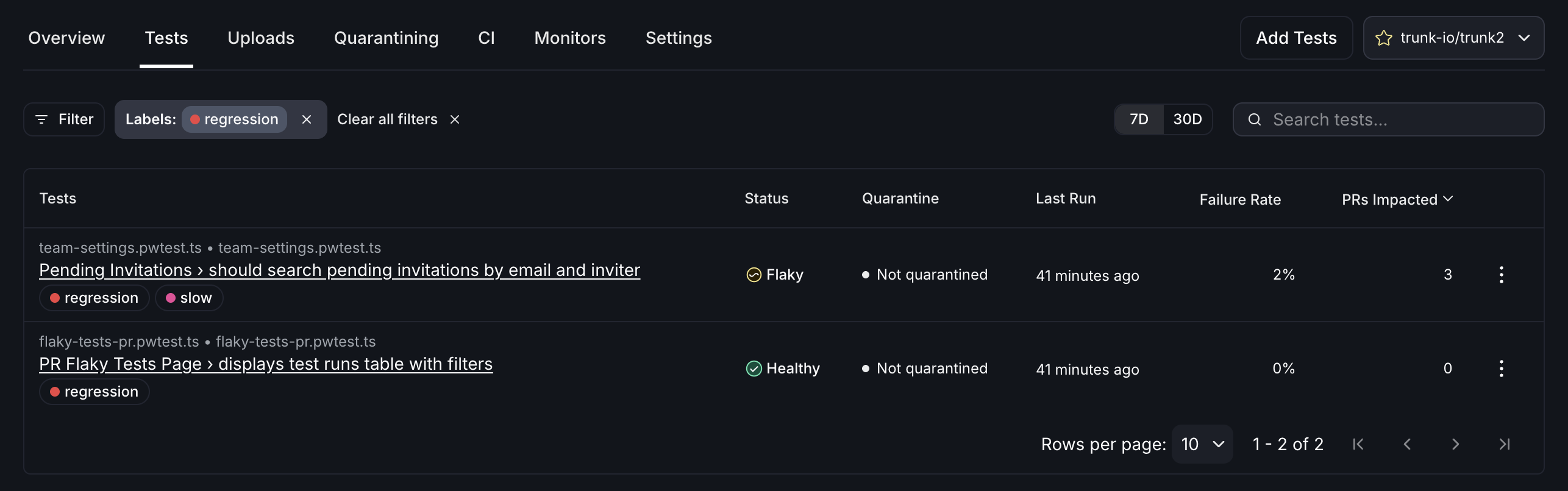Image resolution: width=1568 pixels, height=491 pixels.
Task: Remove the regression label filter via X icon
Action: click(x=307, y=119)
